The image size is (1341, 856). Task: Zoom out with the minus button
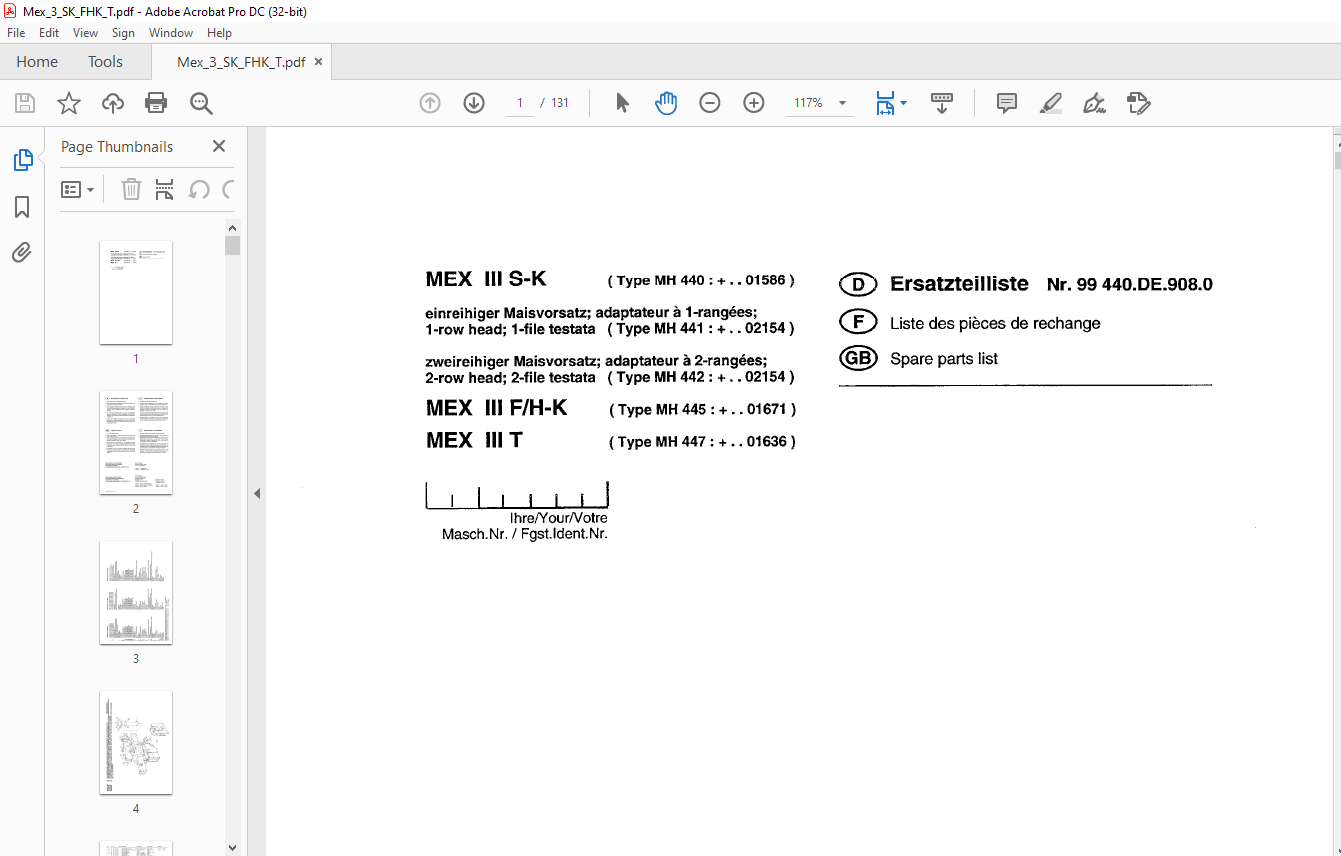710,103
